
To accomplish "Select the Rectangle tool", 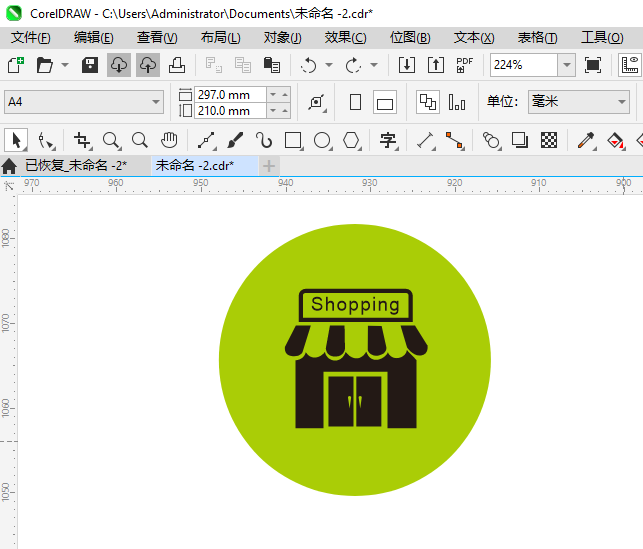I will 294,141.
